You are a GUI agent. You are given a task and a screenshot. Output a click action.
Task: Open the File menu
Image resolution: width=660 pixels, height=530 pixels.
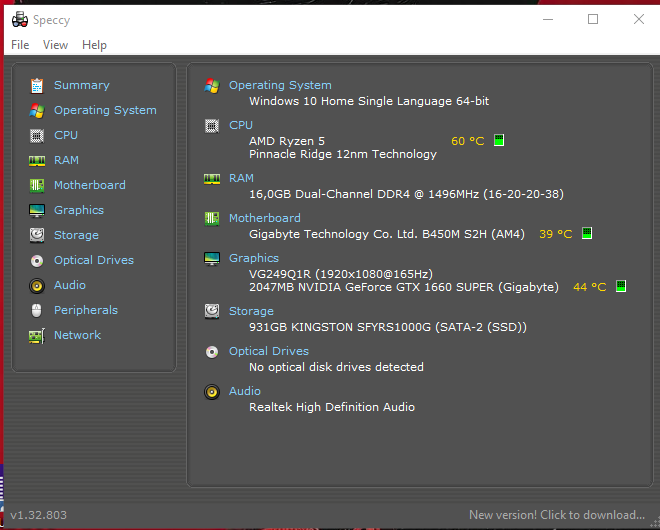coord(20,45)
